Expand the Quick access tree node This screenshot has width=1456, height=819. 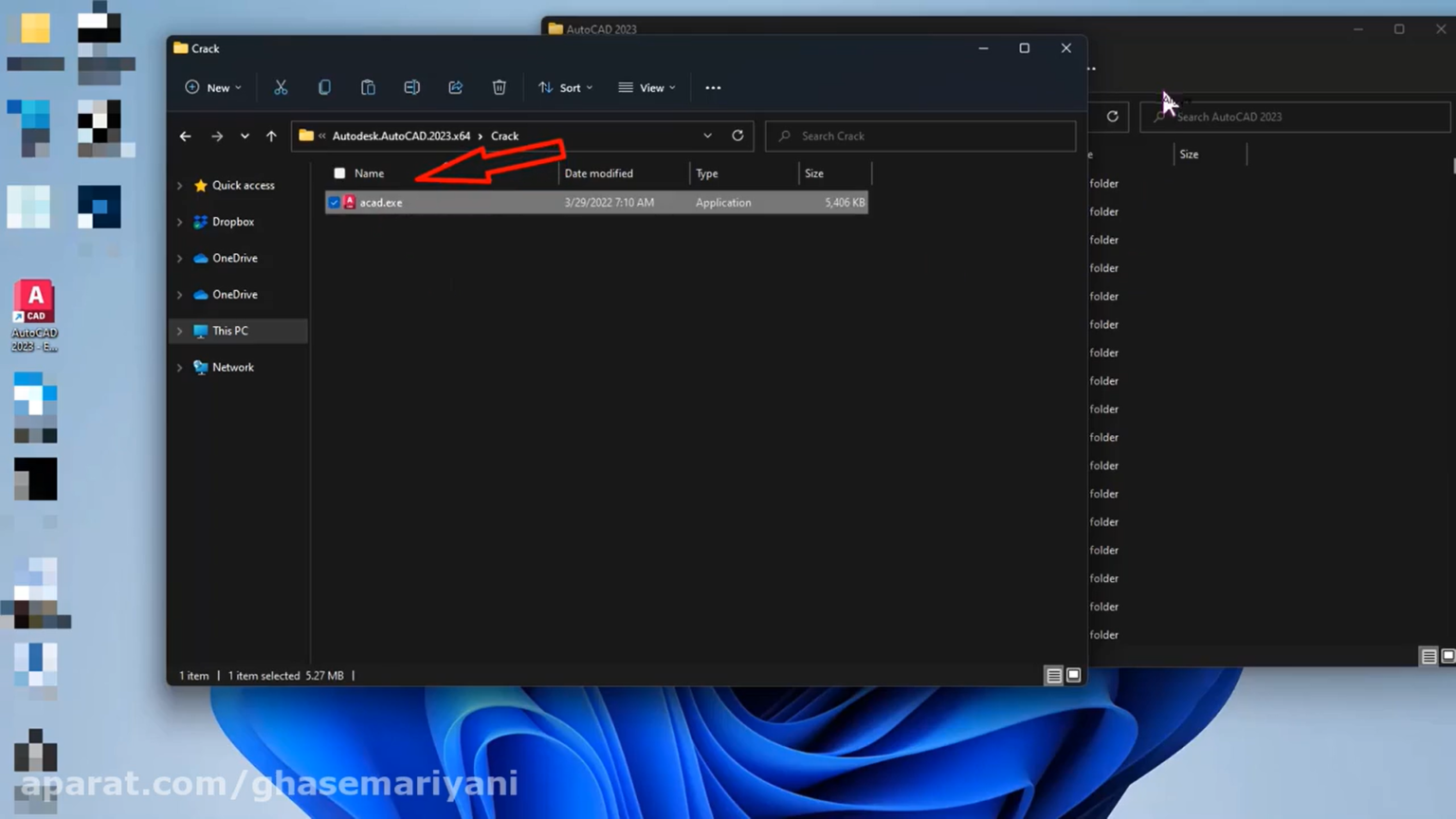tap(179, 186)
